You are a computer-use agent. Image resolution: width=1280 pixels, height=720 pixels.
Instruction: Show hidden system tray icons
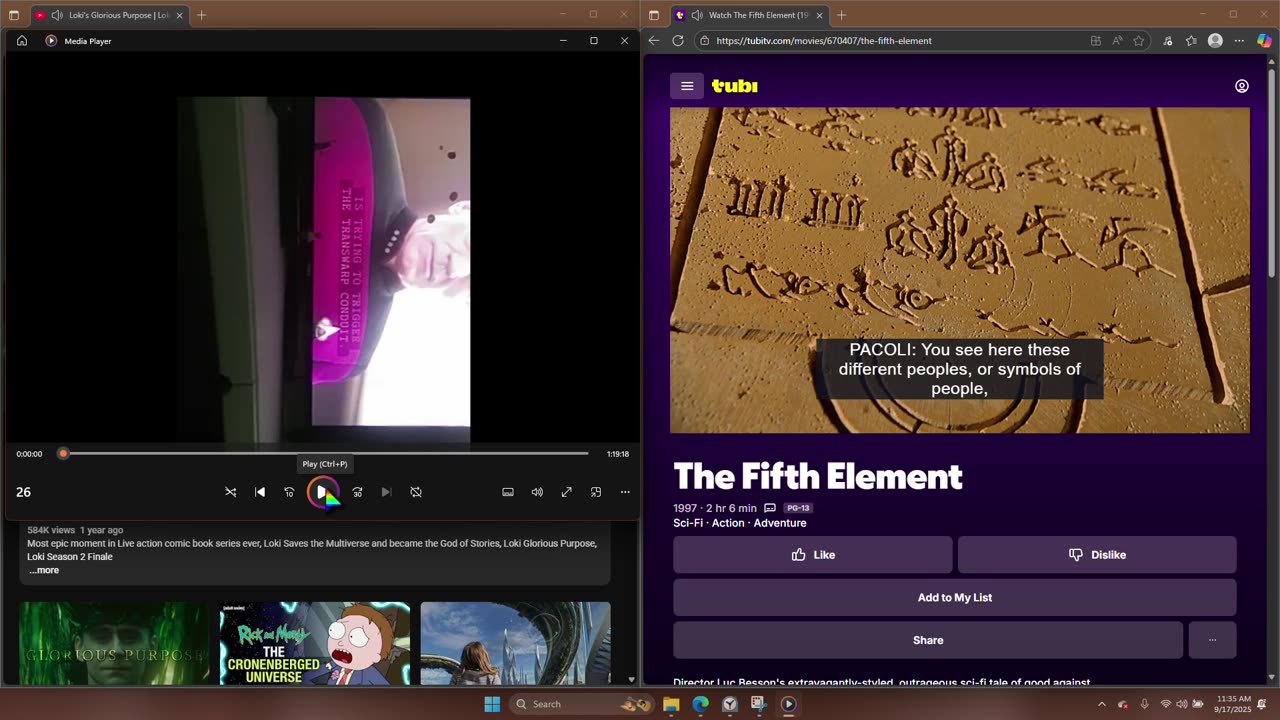1102,704
